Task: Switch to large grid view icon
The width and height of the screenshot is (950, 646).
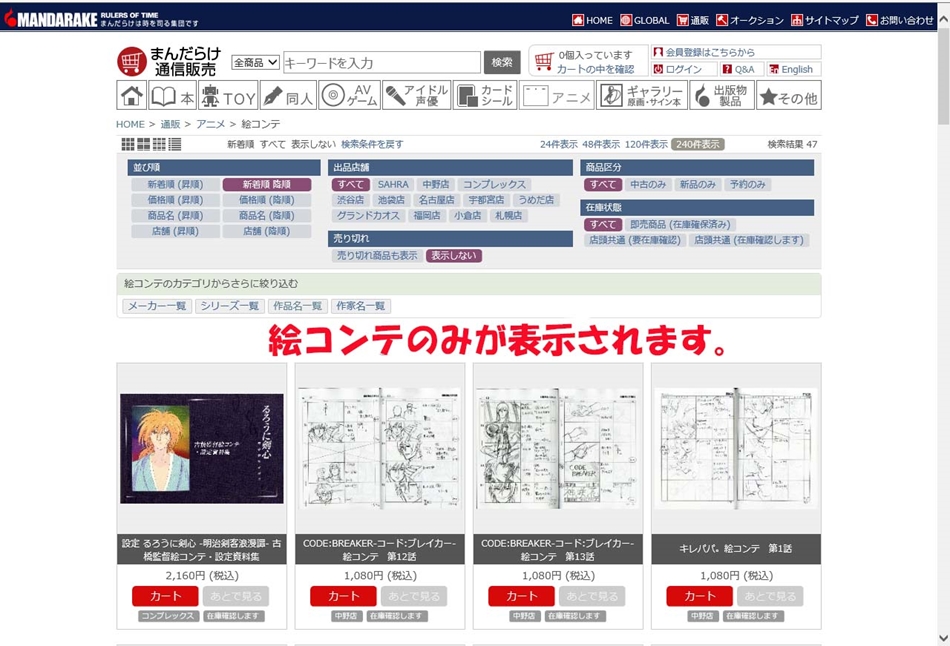Action: point(128,144)
